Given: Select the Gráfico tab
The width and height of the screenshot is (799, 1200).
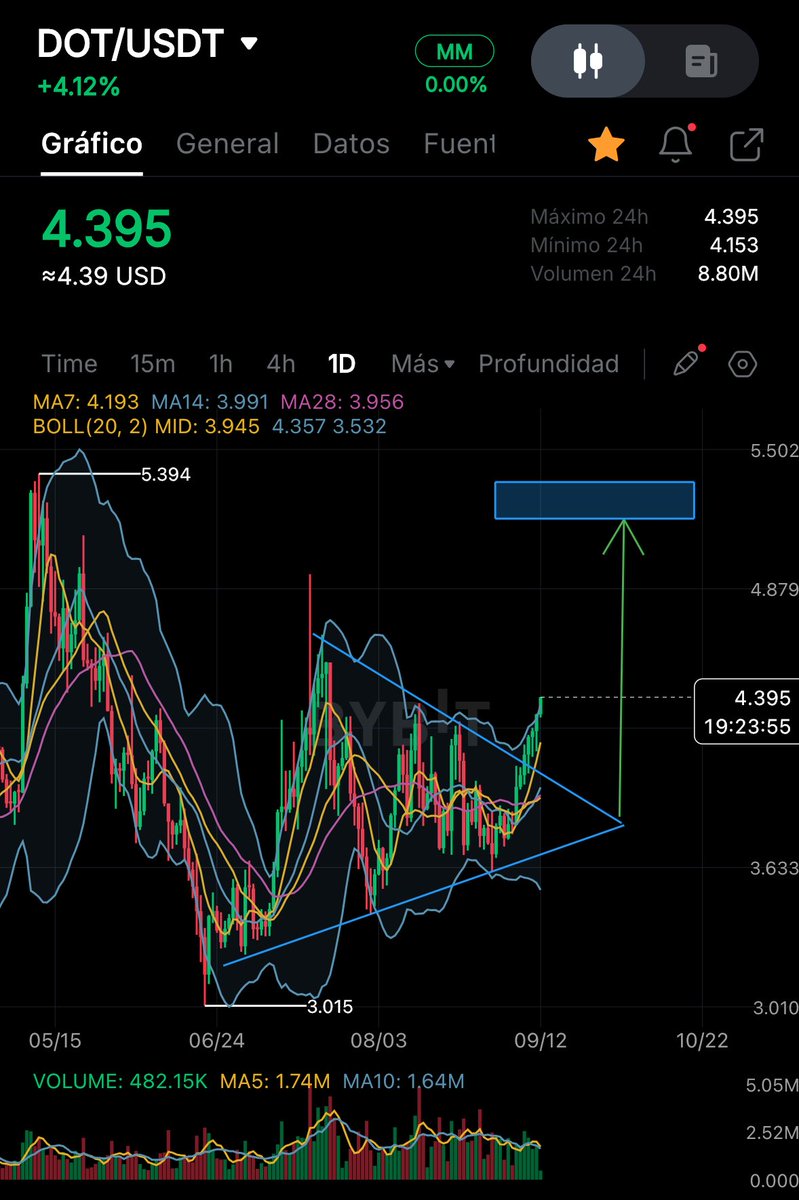Looking at the screenshot, I should coord(92,144).
